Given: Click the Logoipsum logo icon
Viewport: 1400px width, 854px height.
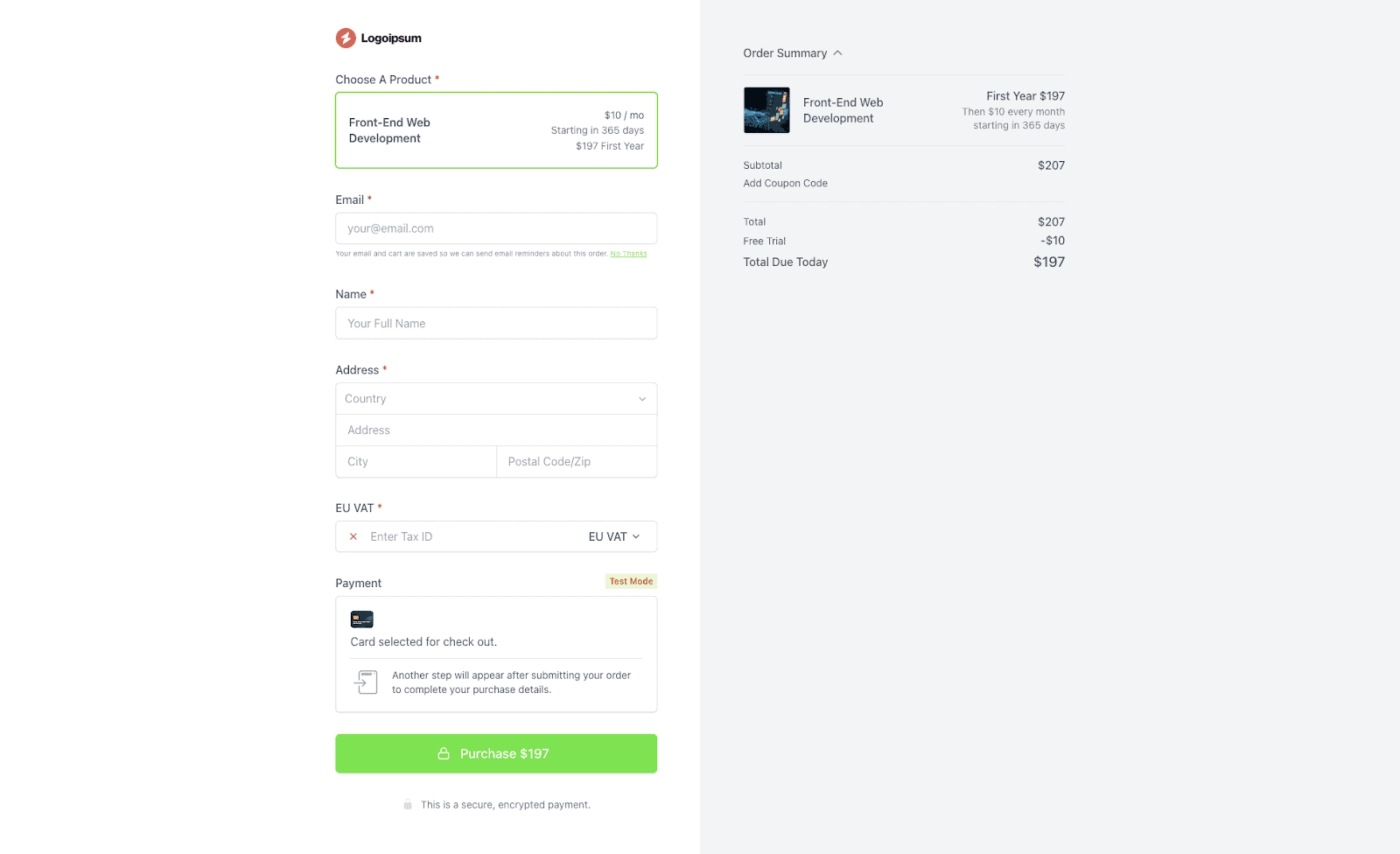Looking at the screenshot, I should coord(346,38).
